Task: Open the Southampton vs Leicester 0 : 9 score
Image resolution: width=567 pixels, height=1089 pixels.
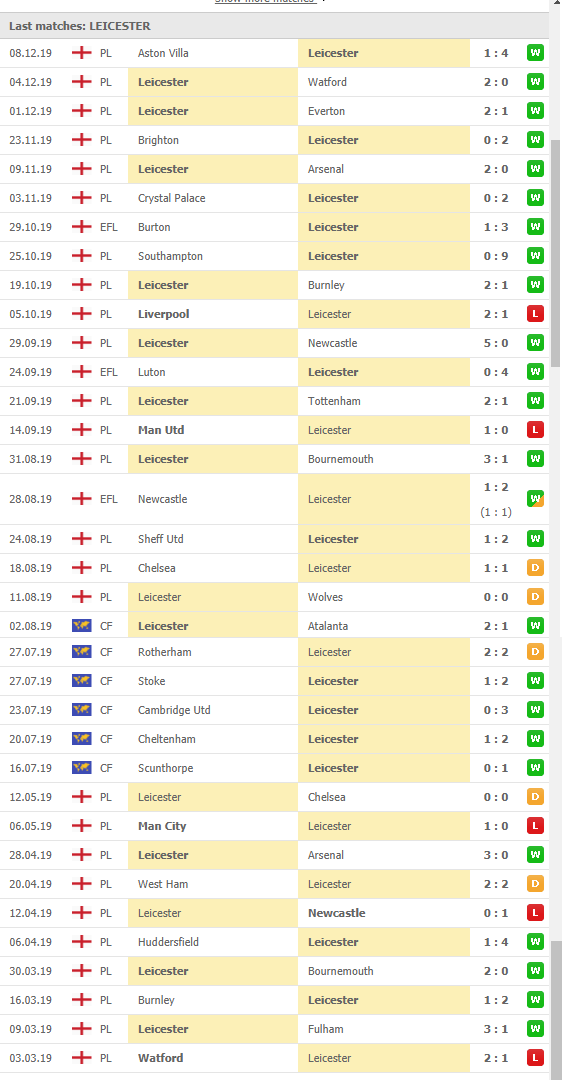Action: (x=496, y=256)
